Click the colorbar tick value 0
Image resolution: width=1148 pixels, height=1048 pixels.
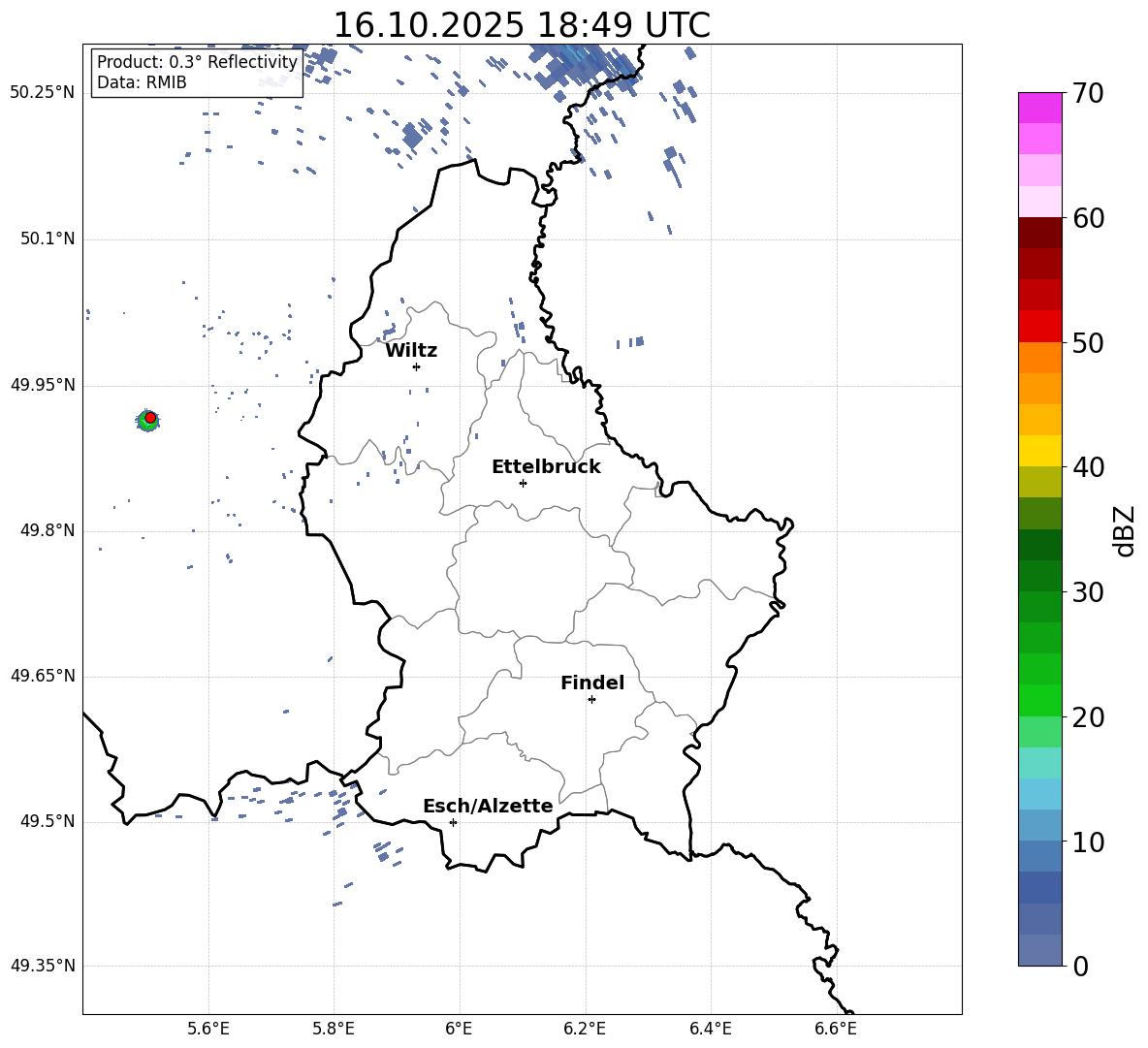pyautogui.click(x=1080, y=966)
